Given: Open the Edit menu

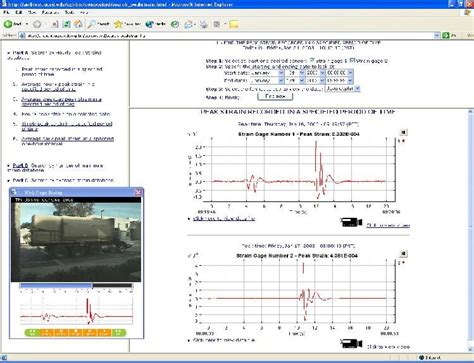Looking at the screenshot, I should [x=19, y=12].
